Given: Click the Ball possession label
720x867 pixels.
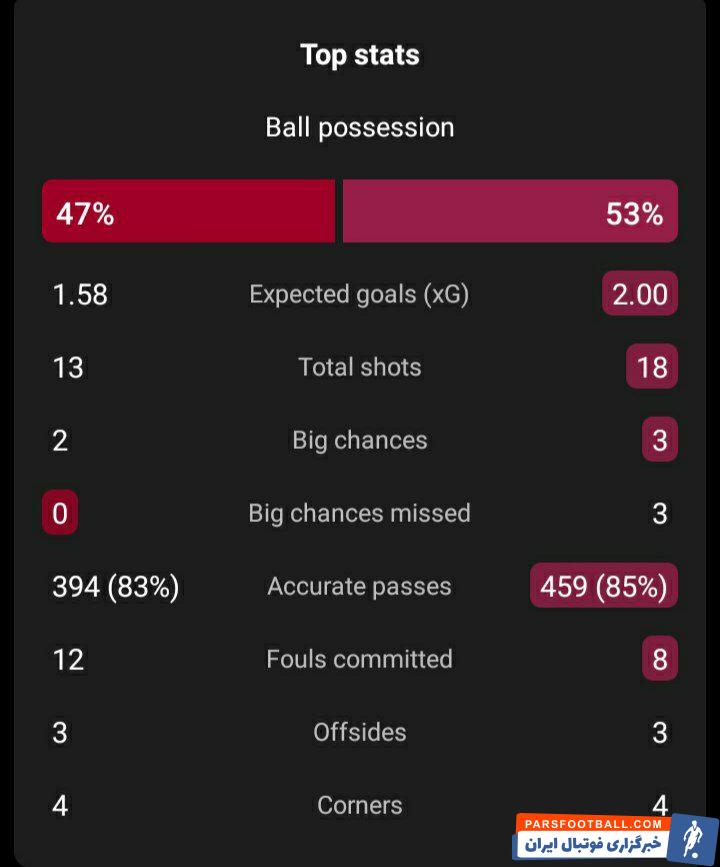Looking at the screenshot, I should pyautogui.click(x=360, y=128).
